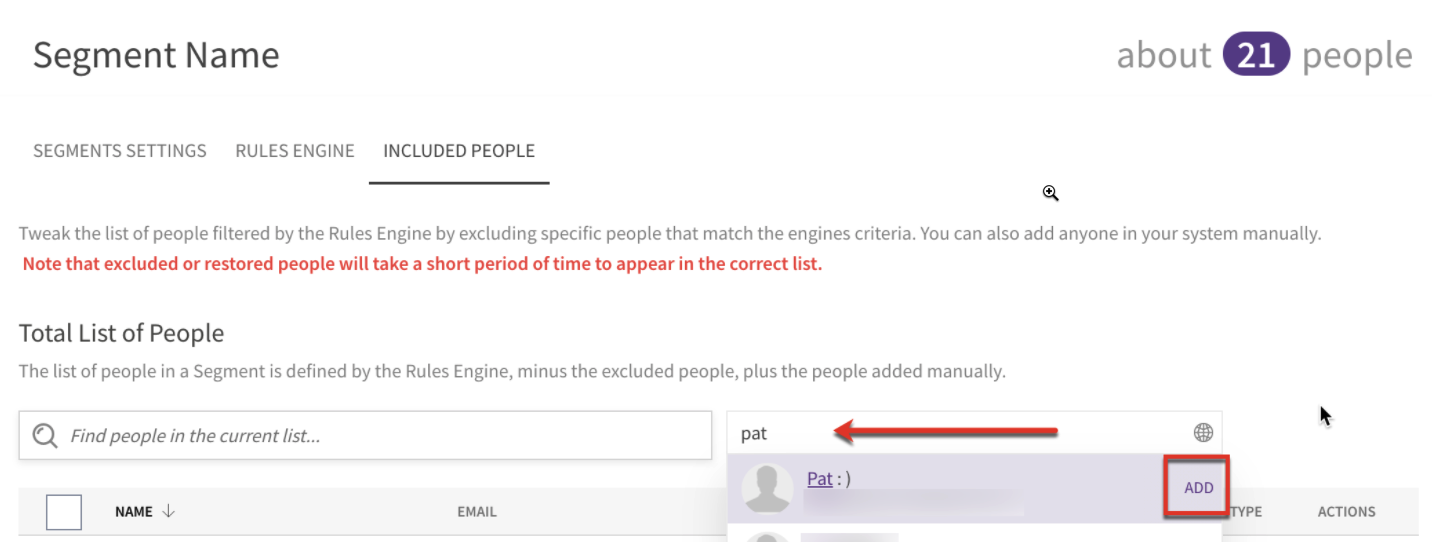The width and height of the screenshot is (1432, 542).
Task: Click the second suggestion's avatar below Pat
Action: coord(768,536)
